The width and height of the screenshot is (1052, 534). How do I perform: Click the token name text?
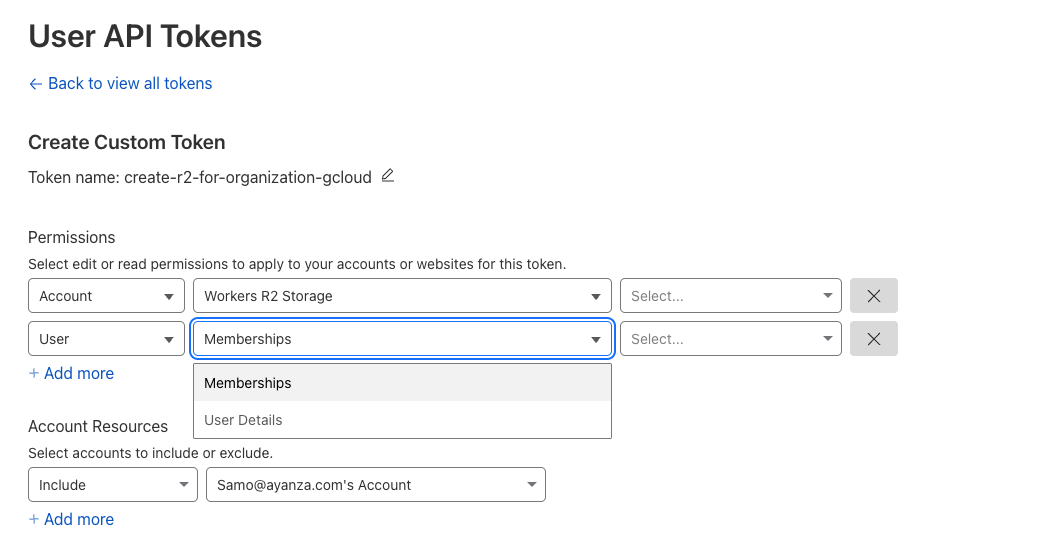point(247,177)
